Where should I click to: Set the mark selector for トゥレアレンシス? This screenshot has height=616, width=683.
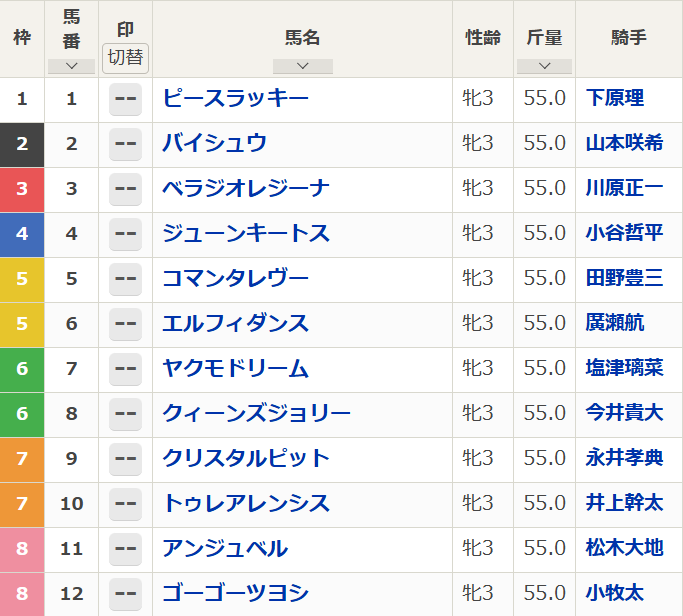pyautogui.click(x=125, y=503)
